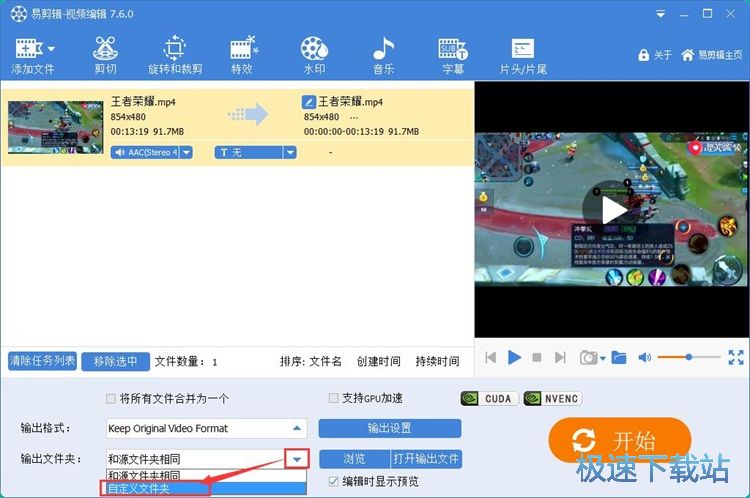Open the 添加文件 add file tool

32,56
